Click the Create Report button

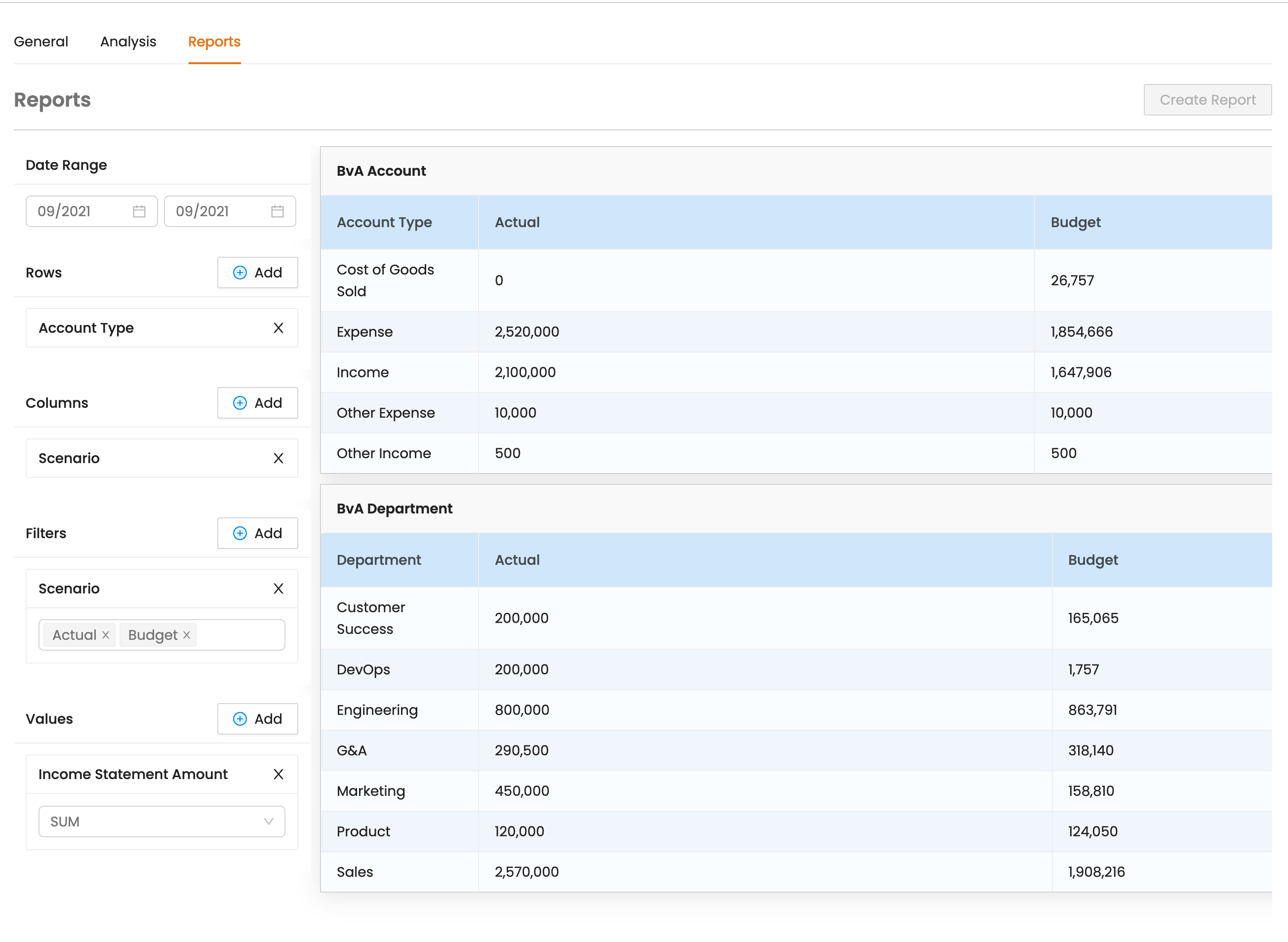[x=1207, y=100]
